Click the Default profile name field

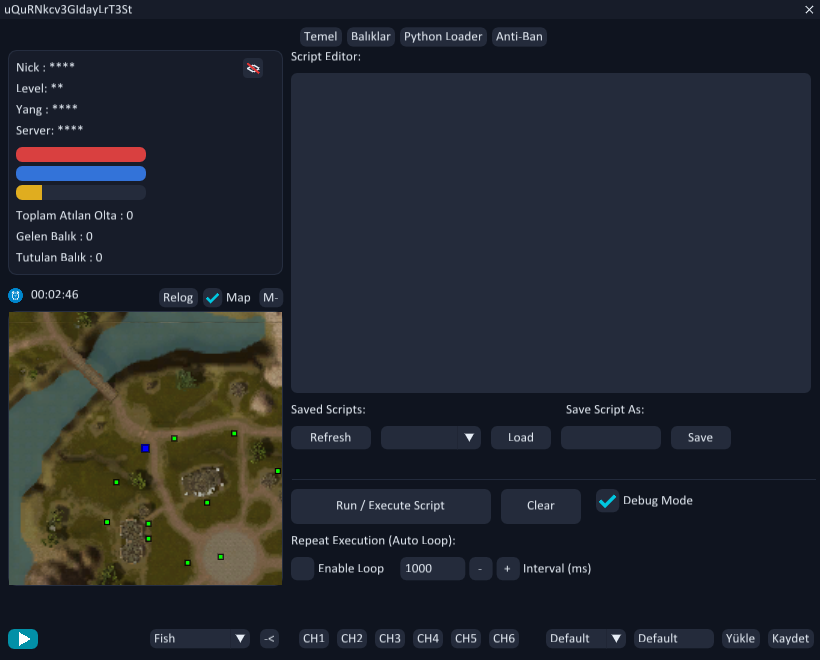(x=674, y=639)
